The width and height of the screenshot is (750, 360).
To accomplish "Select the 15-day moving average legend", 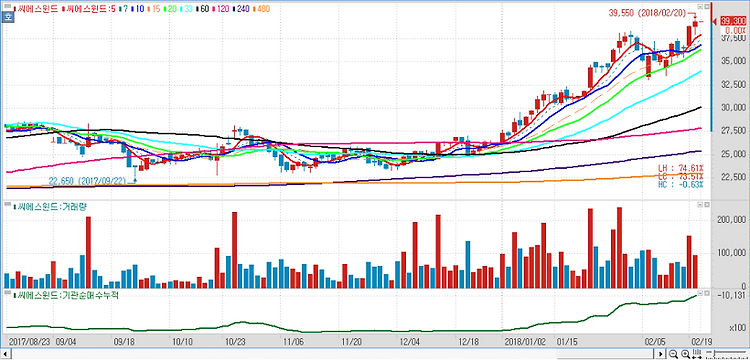I will (x=154, y=9).
